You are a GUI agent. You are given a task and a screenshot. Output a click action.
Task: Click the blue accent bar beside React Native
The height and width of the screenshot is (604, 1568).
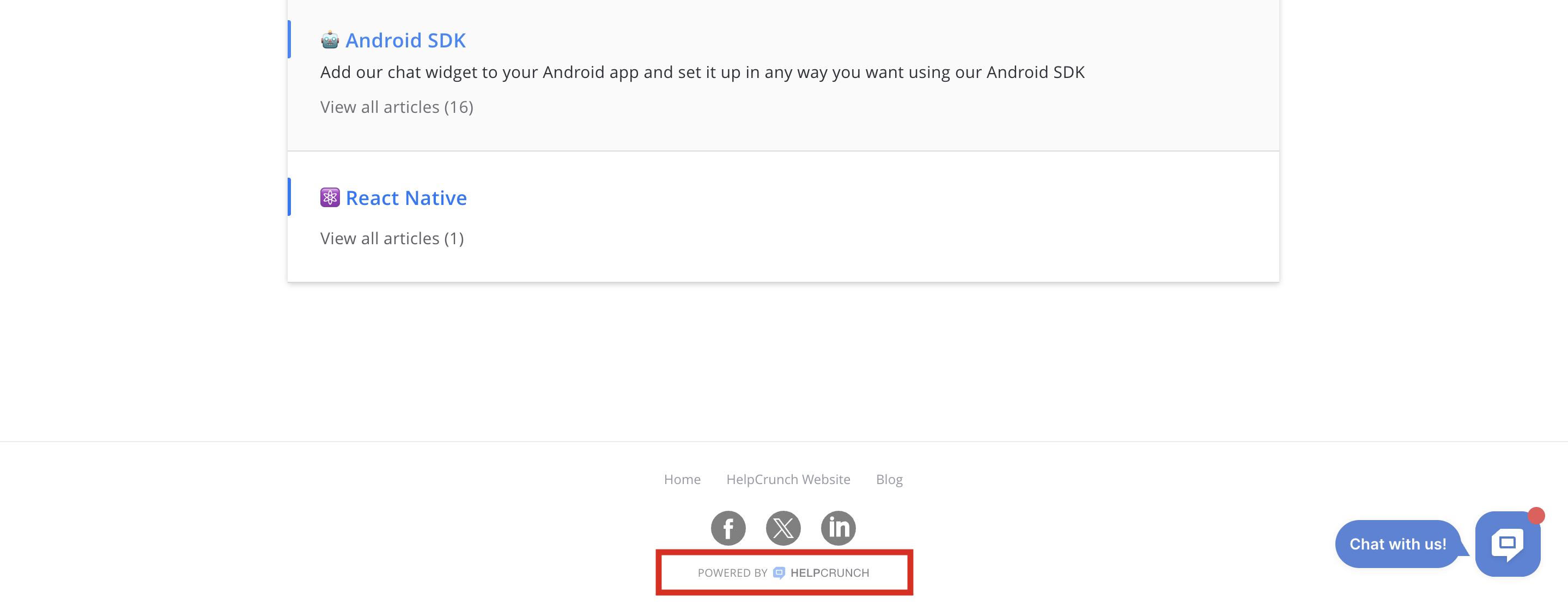pos(289,197)
